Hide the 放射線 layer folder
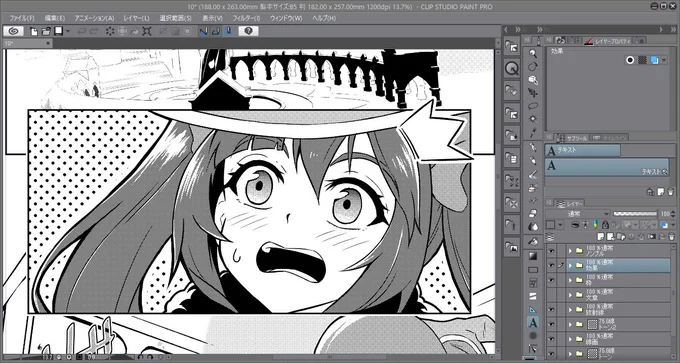 coord(551,309)
